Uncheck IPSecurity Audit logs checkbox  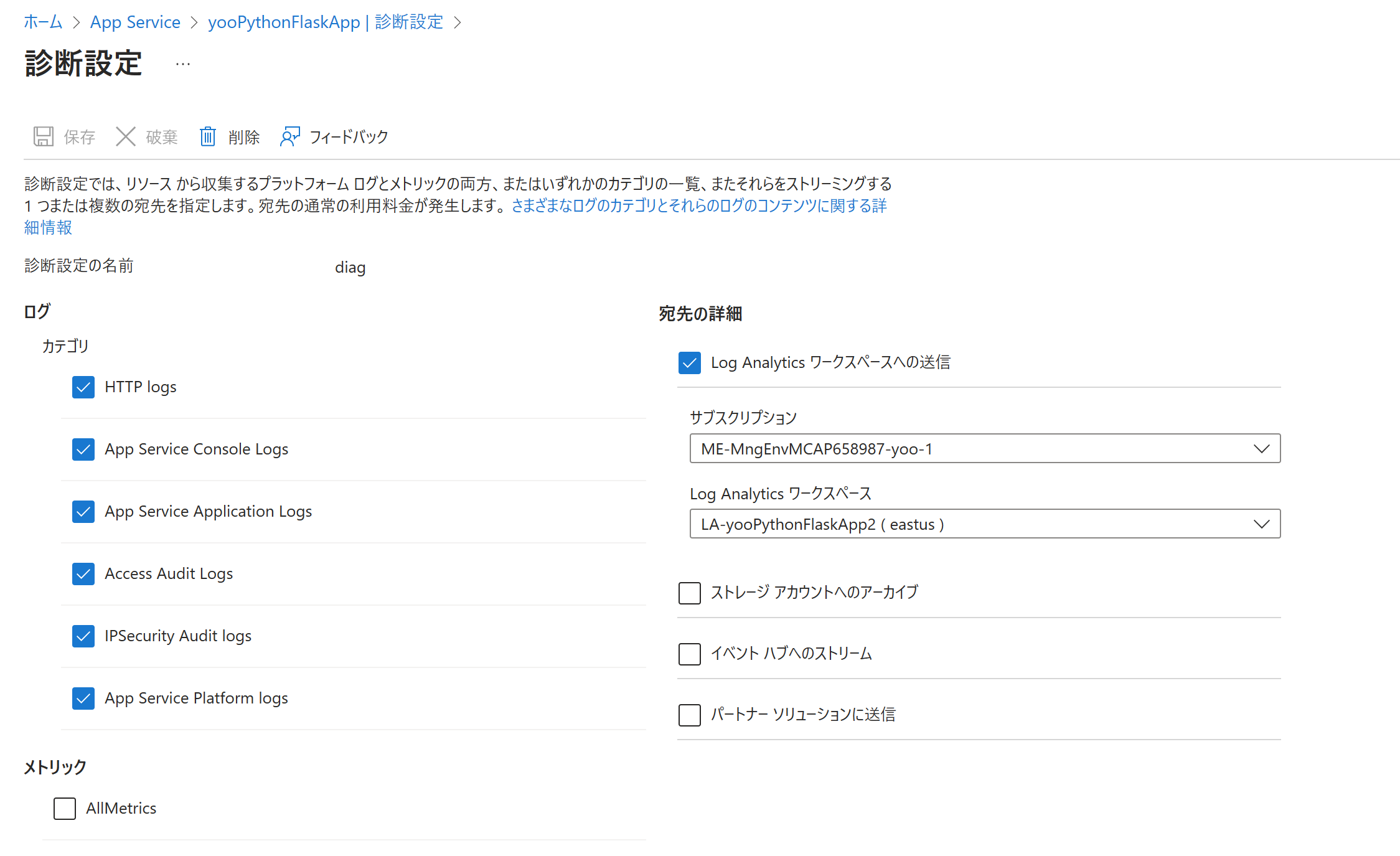83,636
